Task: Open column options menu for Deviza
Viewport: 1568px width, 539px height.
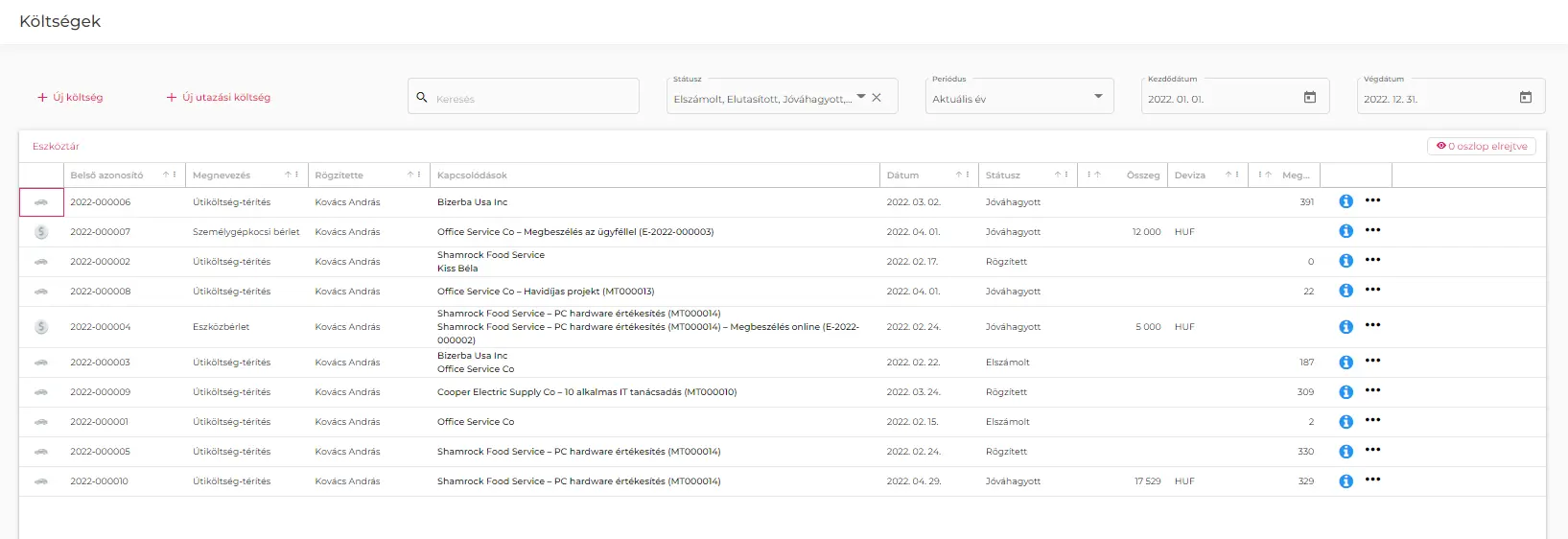Action: [1237, 175]
